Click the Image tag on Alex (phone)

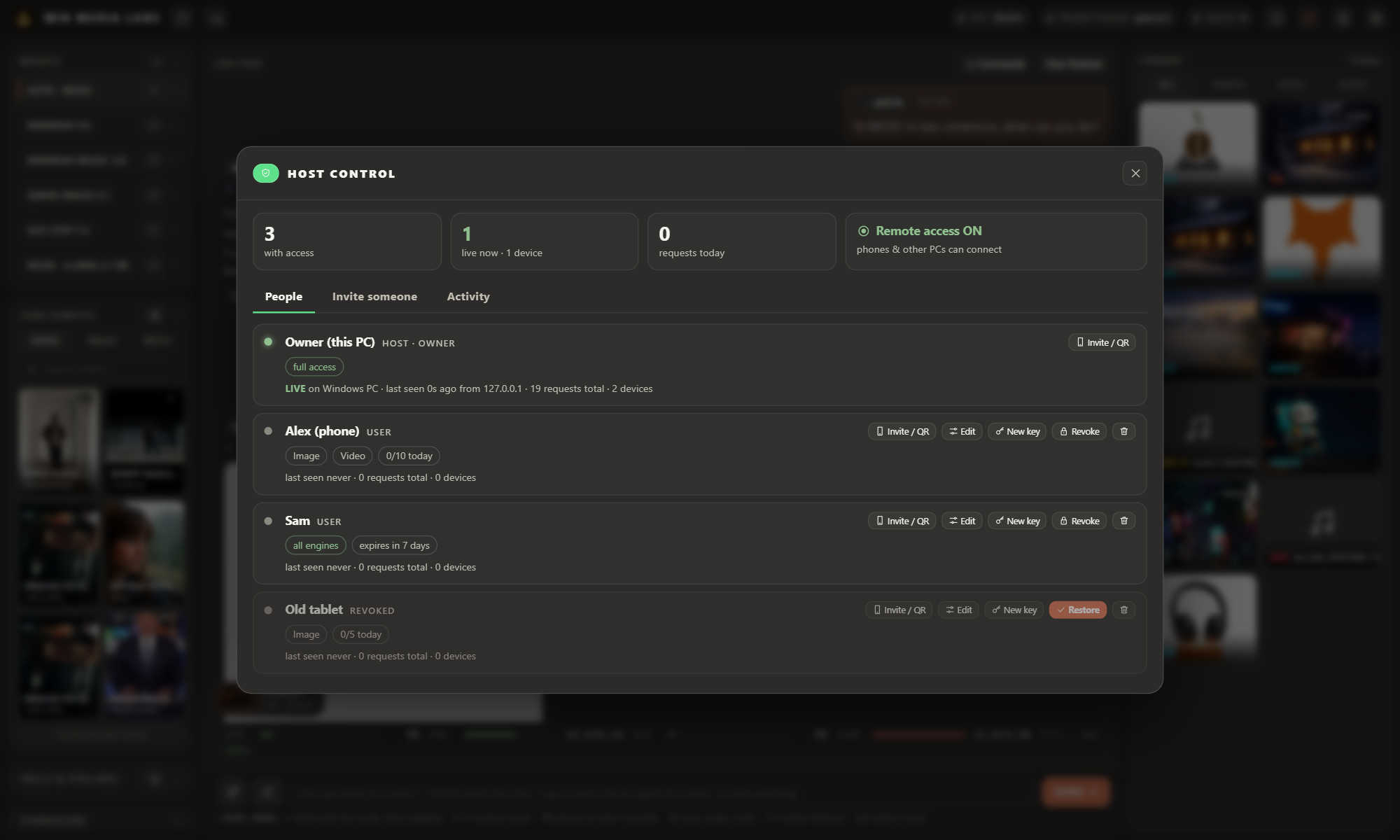tap(306, 456)
